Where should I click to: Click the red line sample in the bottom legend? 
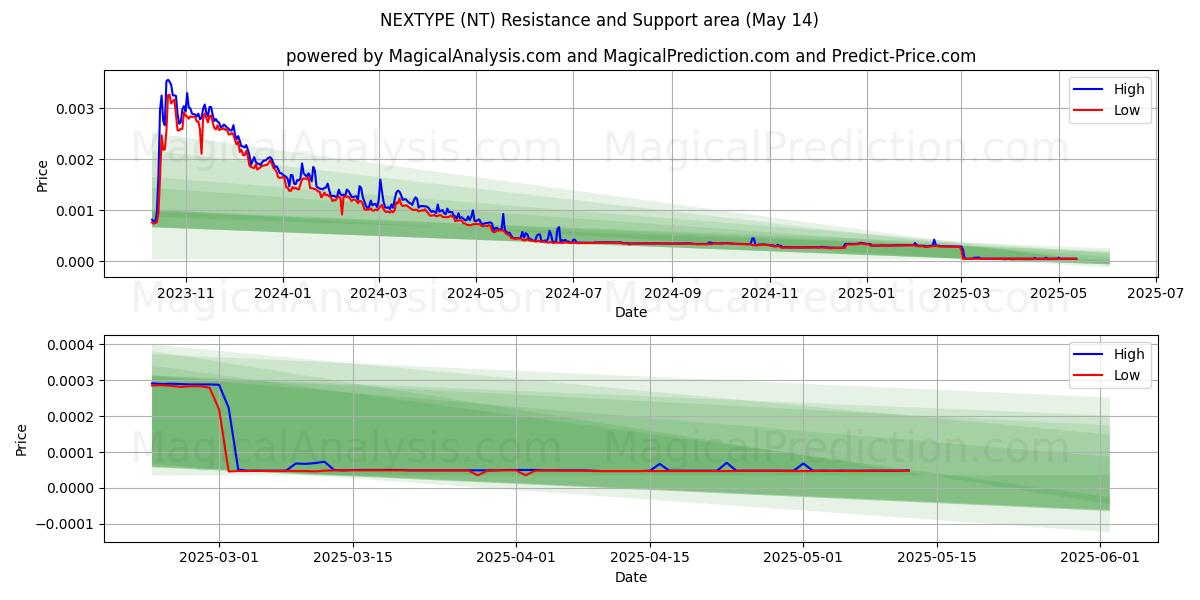point(1090,376)
